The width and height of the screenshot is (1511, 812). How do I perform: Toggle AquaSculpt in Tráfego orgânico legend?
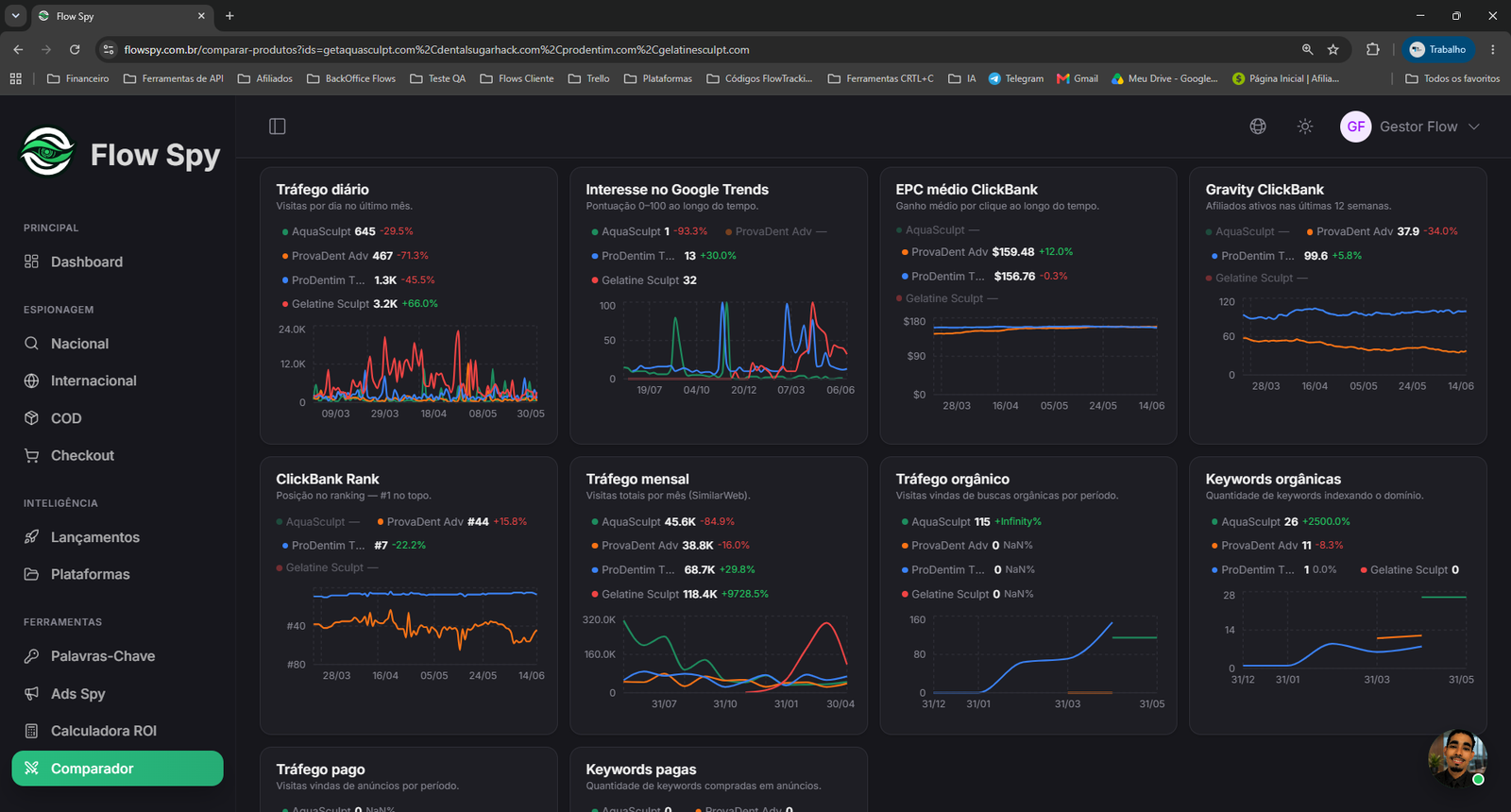pyautogui.click(x=971, y=521)
